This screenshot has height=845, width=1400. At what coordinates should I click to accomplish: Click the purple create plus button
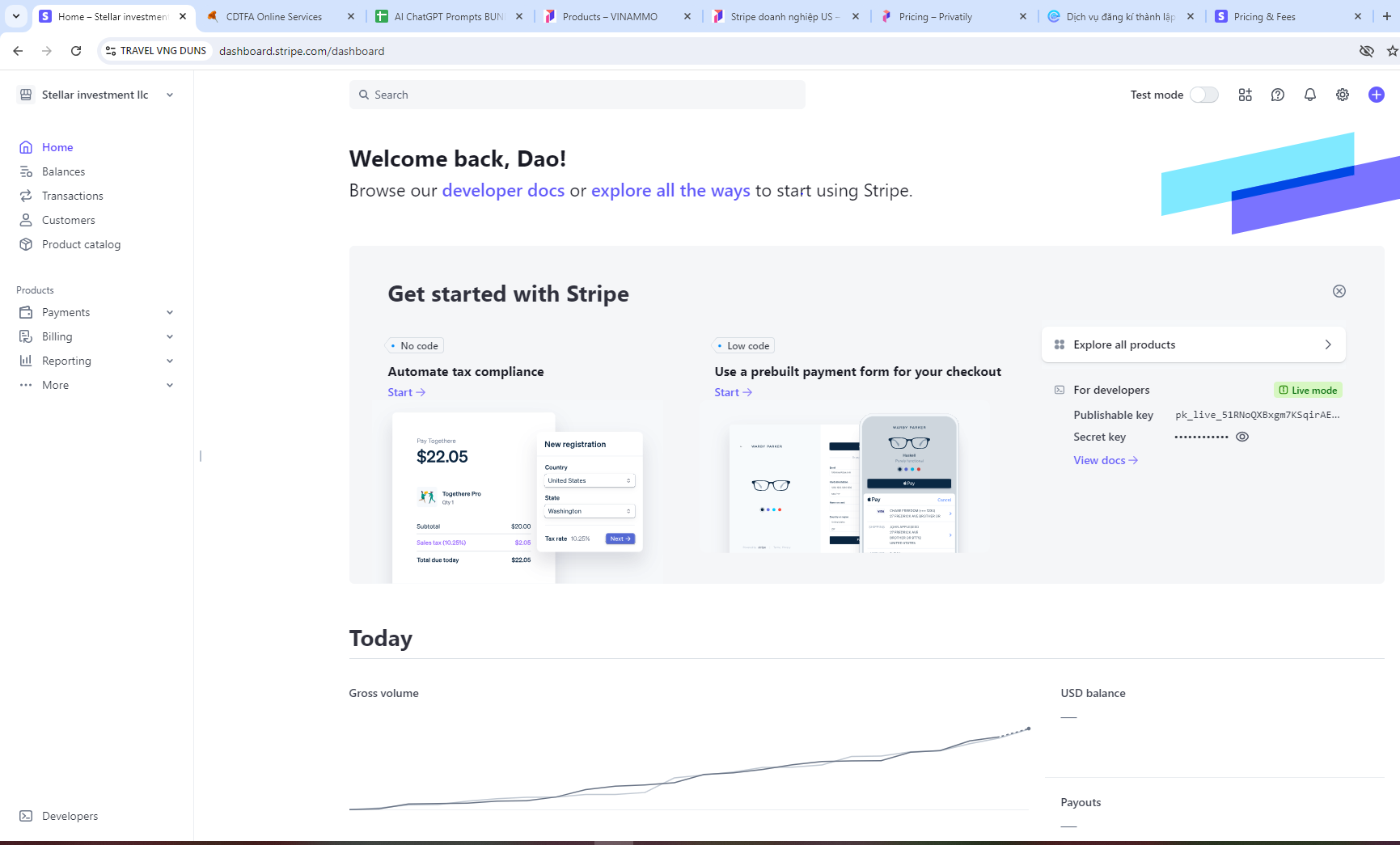click(x=1377, y=95)
